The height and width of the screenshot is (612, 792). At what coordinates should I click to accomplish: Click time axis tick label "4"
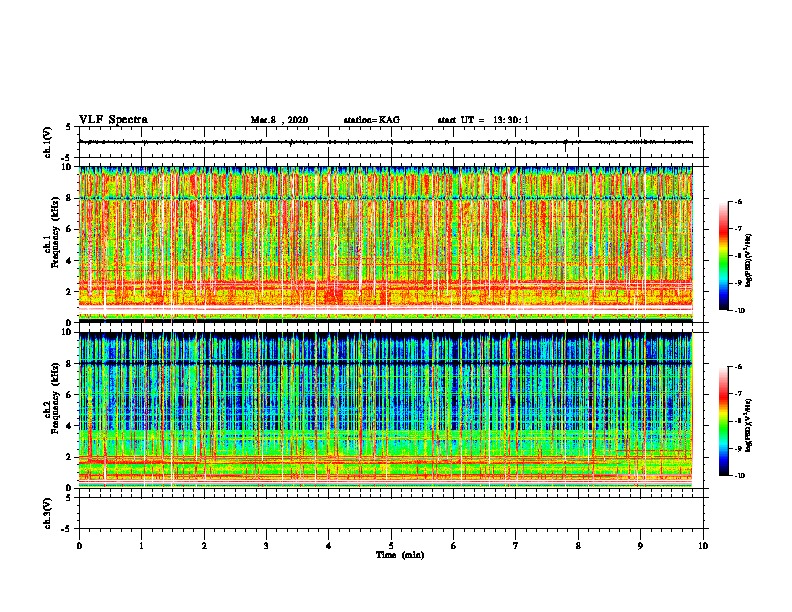pos(329,546)
